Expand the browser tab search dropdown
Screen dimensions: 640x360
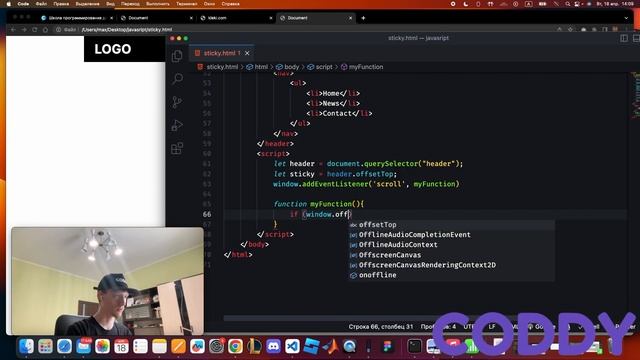pos(626,18)
